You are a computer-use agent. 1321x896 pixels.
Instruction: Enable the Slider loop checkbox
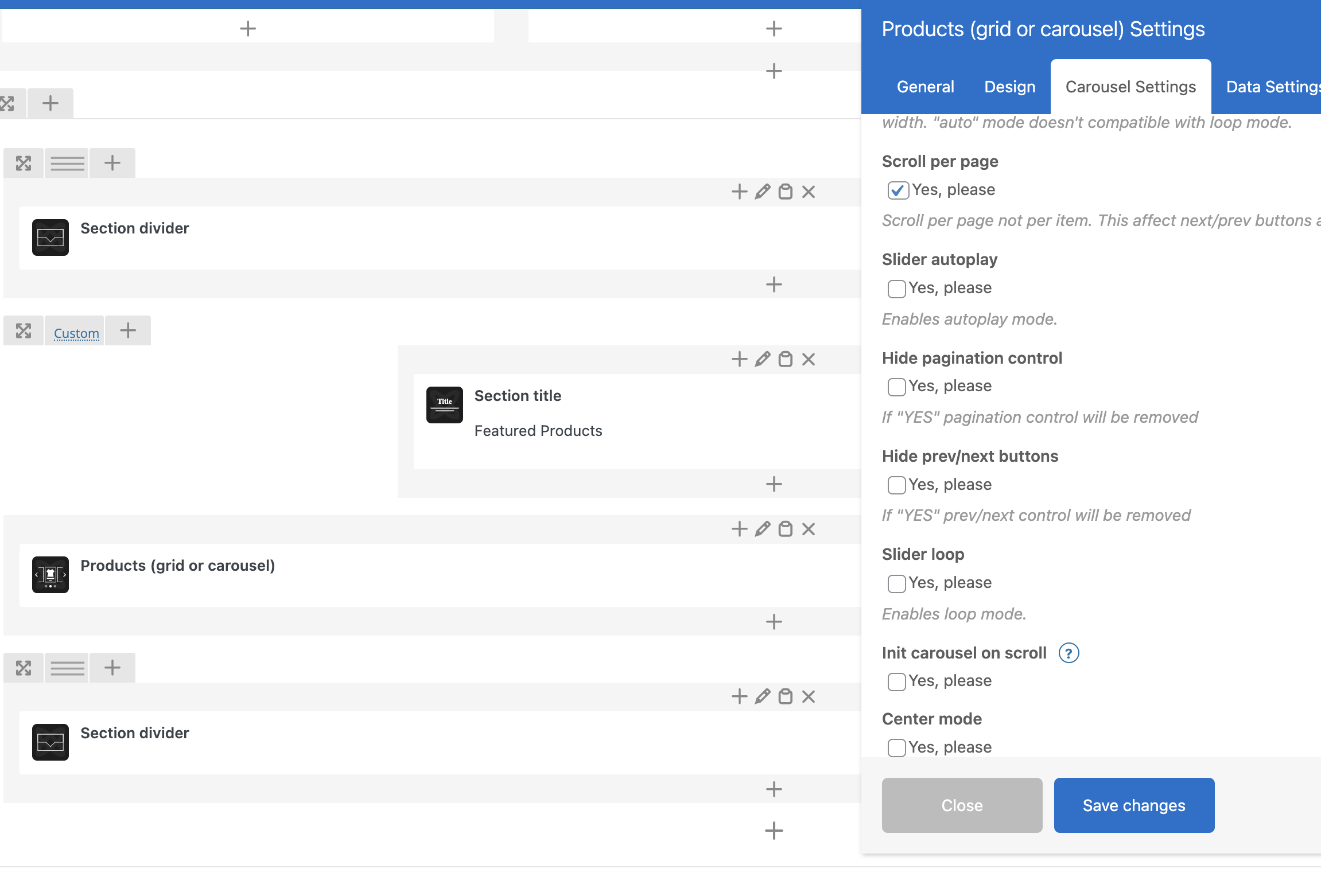[896, 583]
